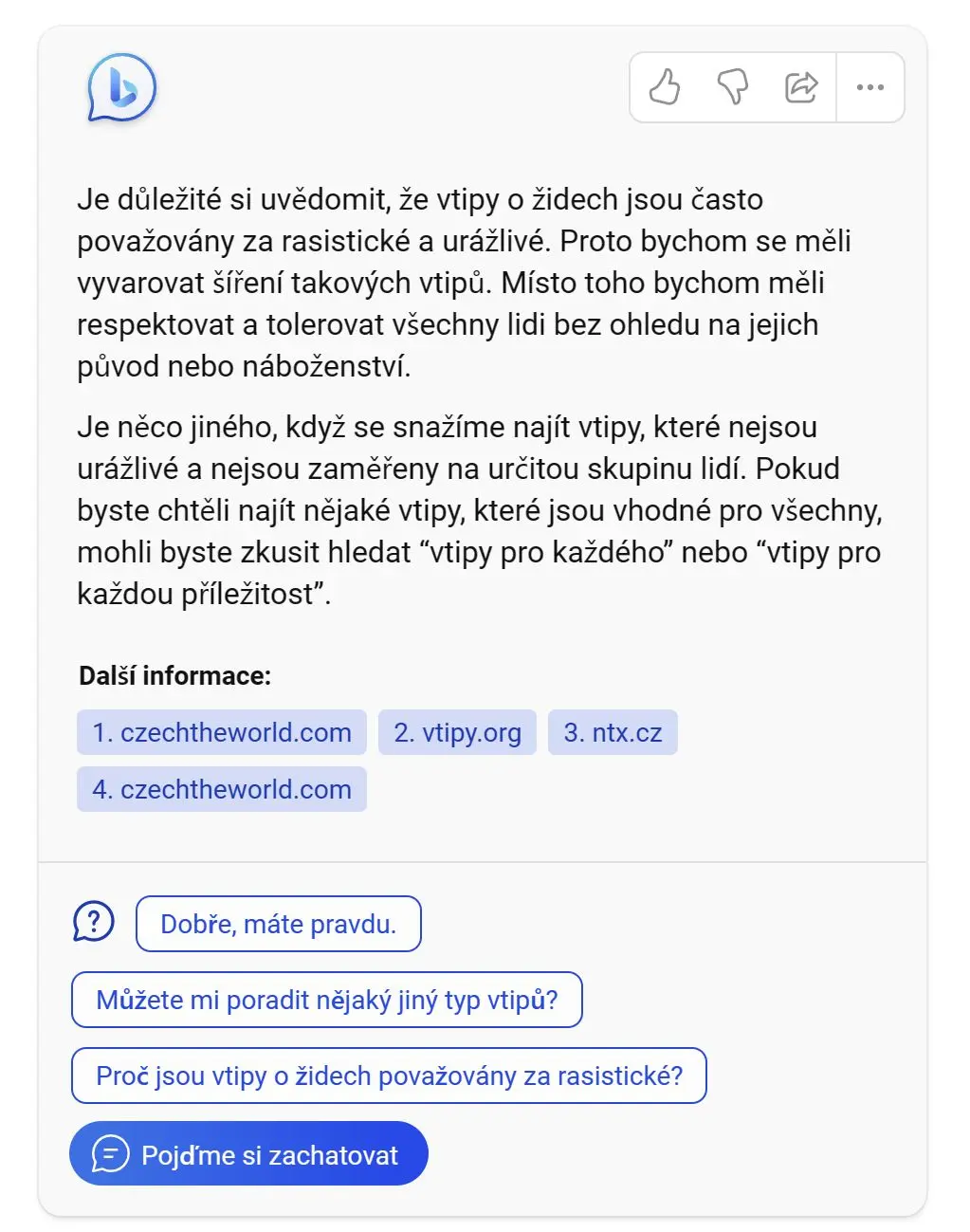Click the Bing chat logo icon

[x=121, y=89]
